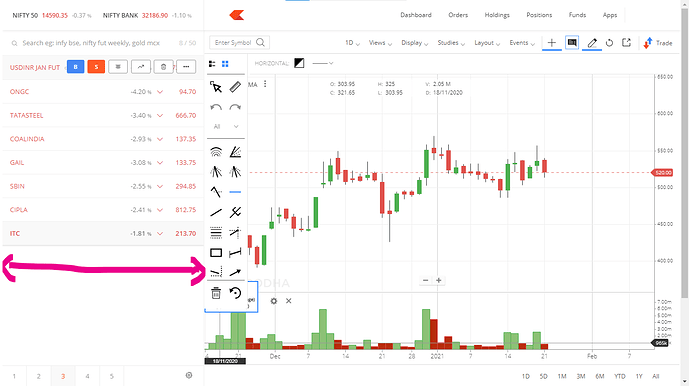Open the Holdings page
The height and width of the screenshot is (386, 689).
tap(497, 15)
